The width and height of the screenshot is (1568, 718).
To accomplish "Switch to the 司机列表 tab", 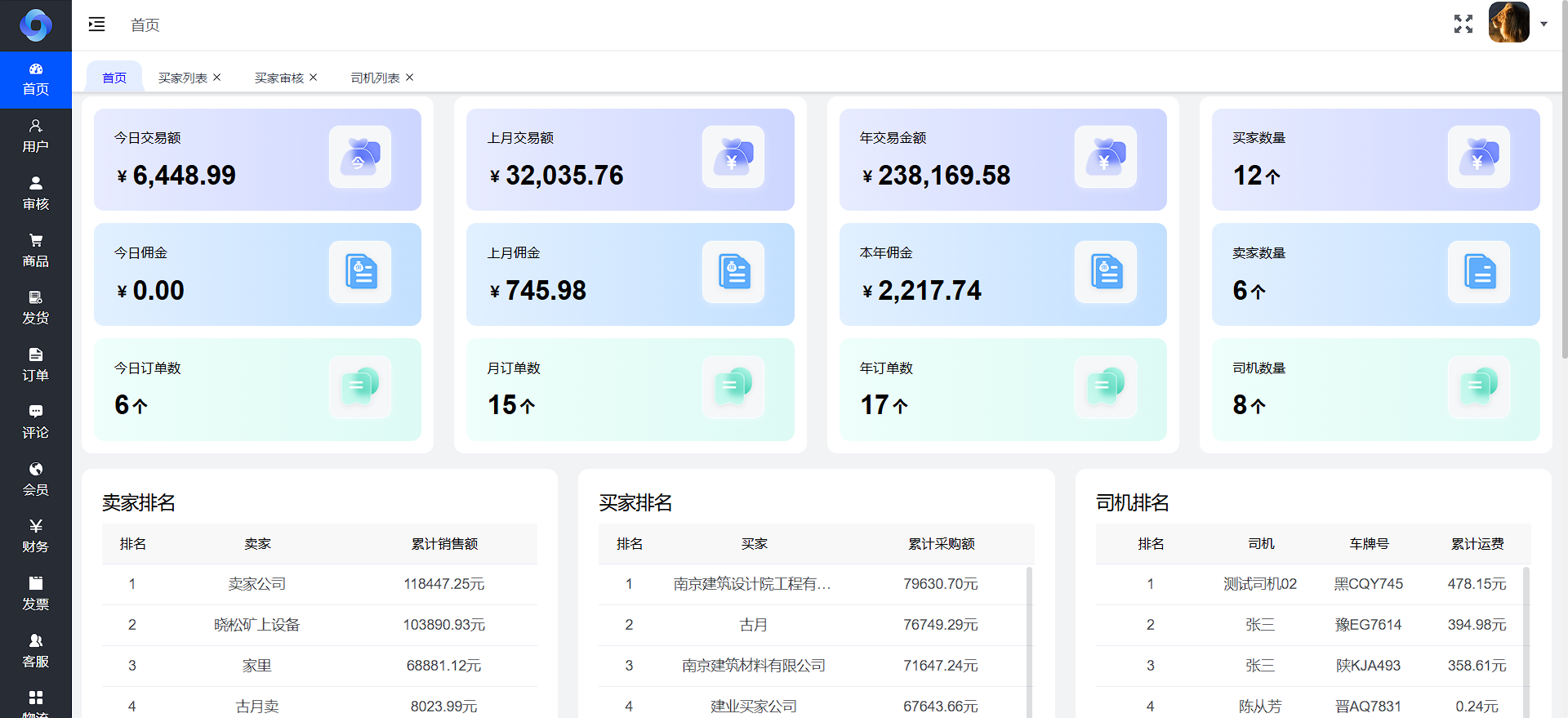I will click(375, 78).
